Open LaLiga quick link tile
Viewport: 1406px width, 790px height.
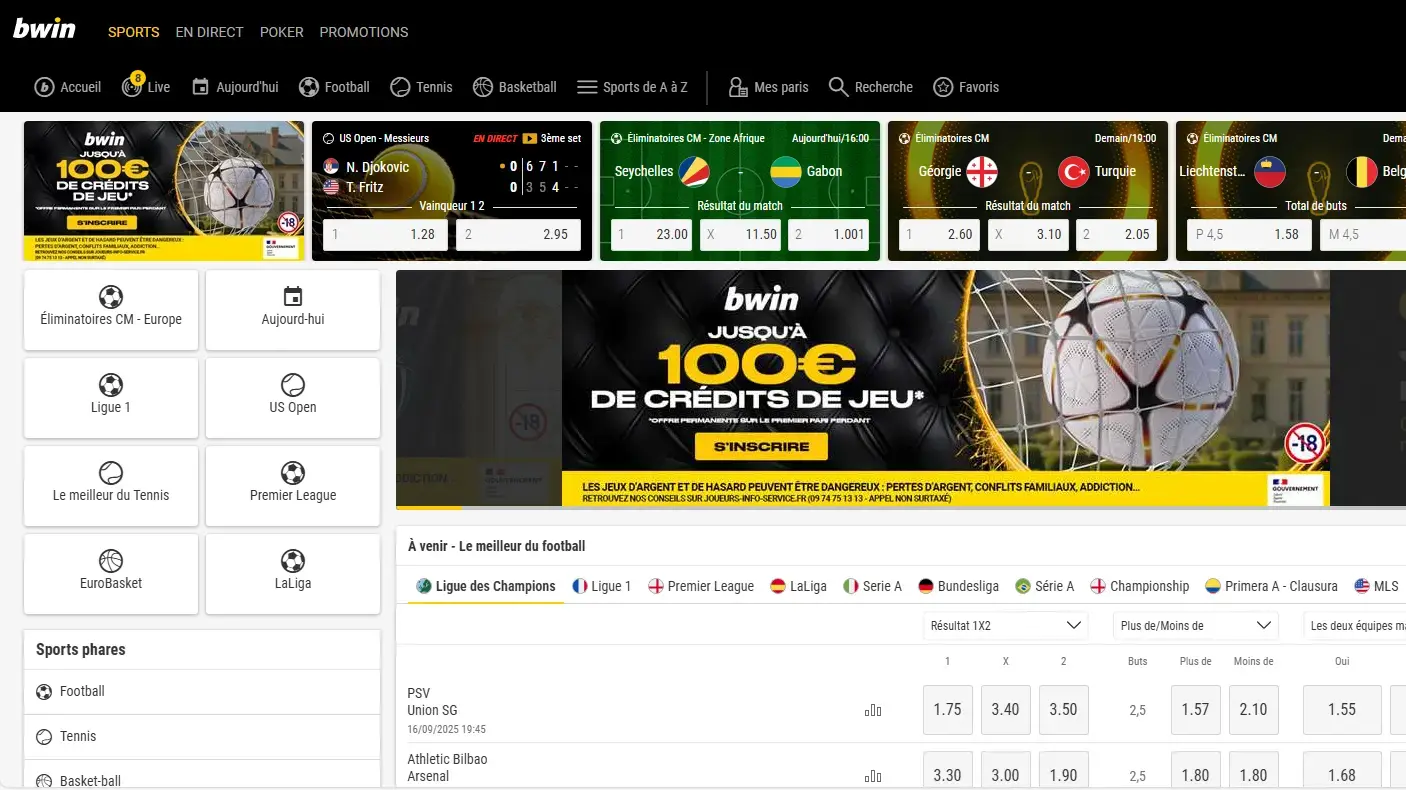tap(293, 574)
